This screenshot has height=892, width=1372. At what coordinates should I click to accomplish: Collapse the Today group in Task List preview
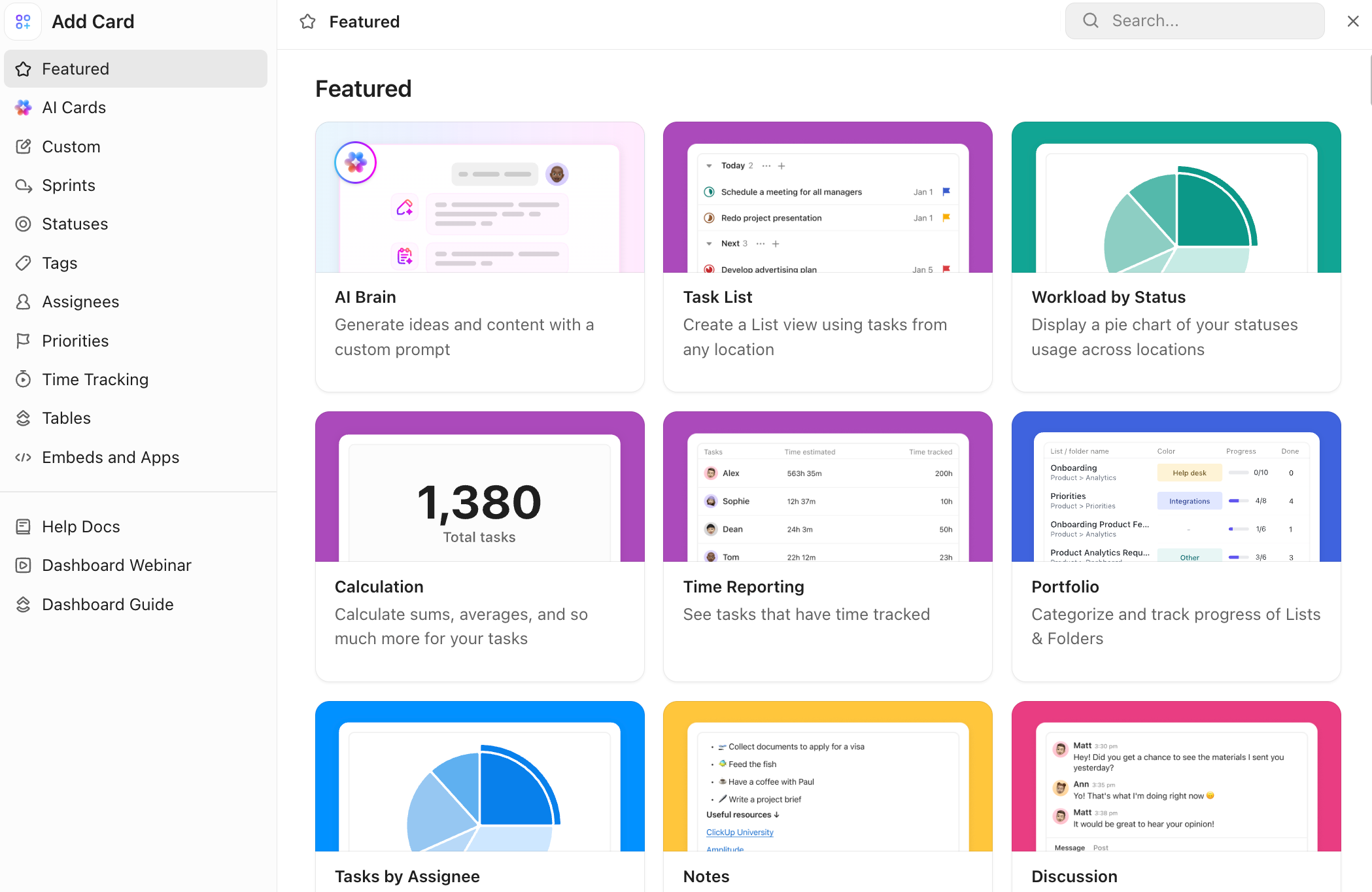(710, 165)
